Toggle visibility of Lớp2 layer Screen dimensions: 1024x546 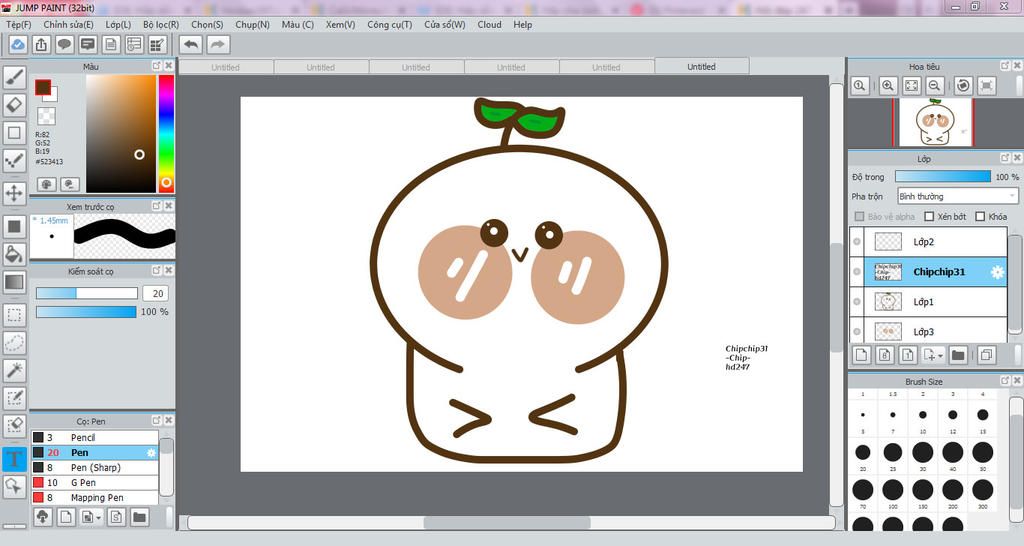pos(857,242)
